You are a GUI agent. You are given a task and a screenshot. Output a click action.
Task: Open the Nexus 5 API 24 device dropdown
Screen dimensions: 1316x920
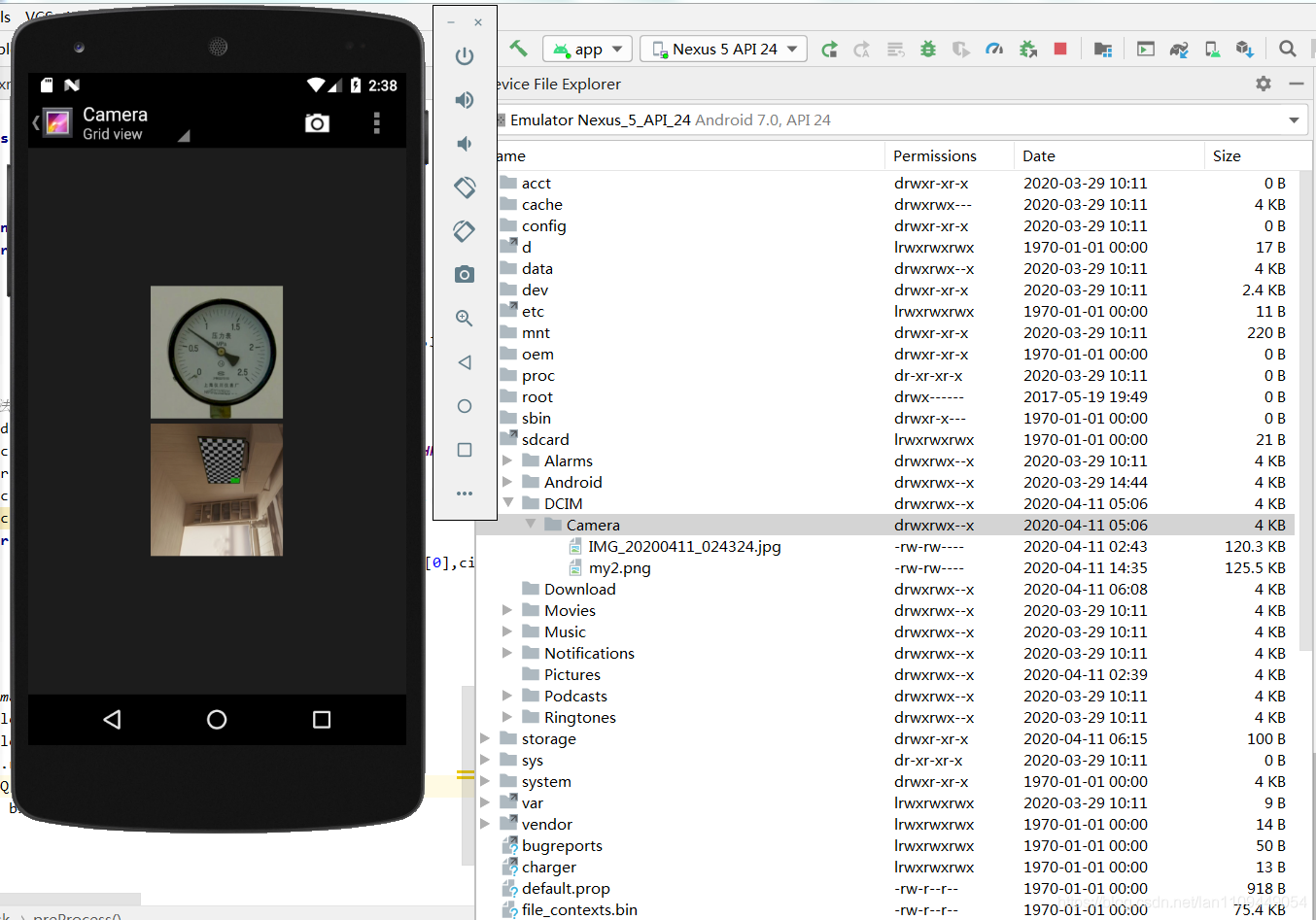click(x=724, y=49)
